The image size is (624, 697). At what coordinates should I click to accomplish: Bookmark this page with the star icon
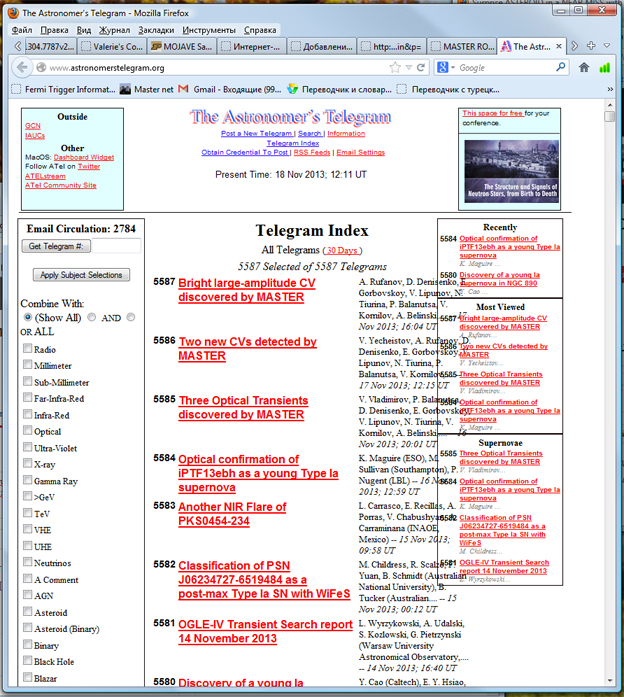[x=394, y=67]
